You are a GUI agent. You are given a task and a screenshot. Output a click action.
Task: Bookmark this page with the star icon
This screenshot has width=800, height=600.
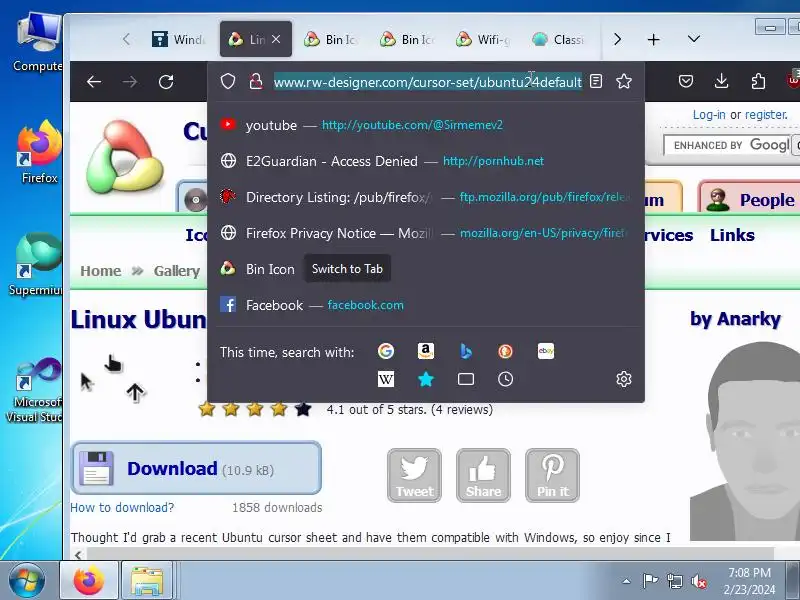[x=624, y=81]
